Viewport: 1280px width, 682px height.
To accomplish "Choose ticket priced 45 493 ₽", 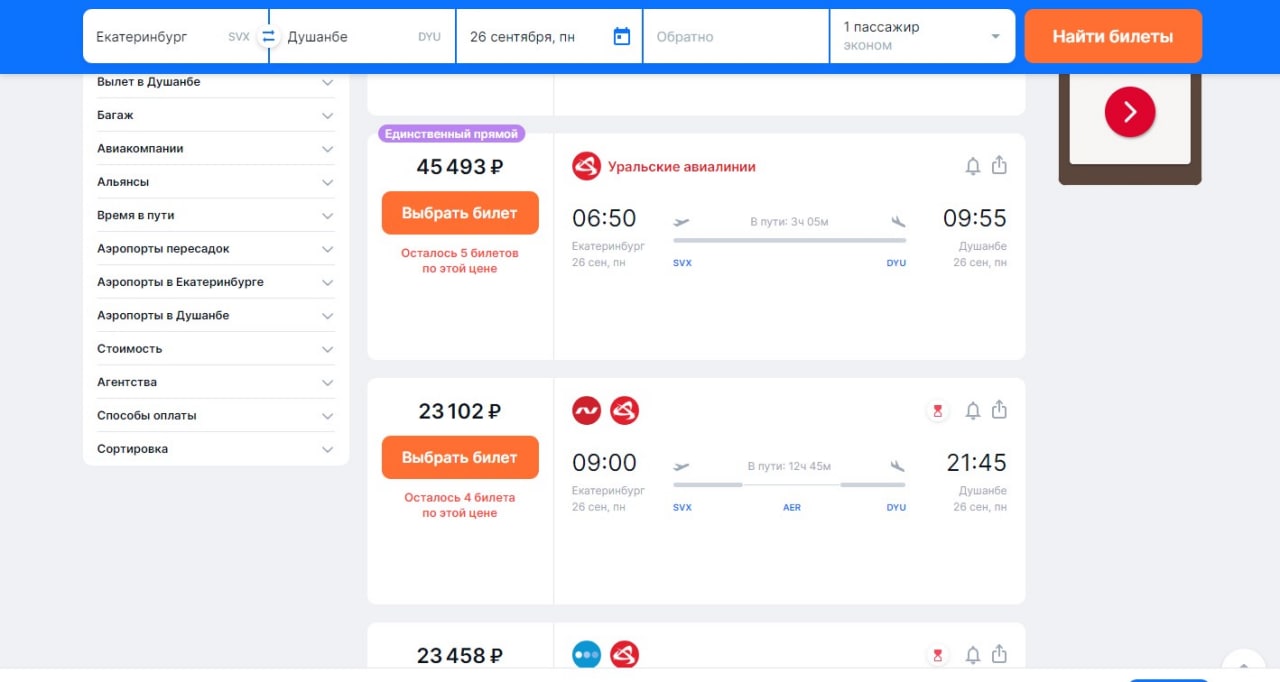I will [x=460, y=213].
